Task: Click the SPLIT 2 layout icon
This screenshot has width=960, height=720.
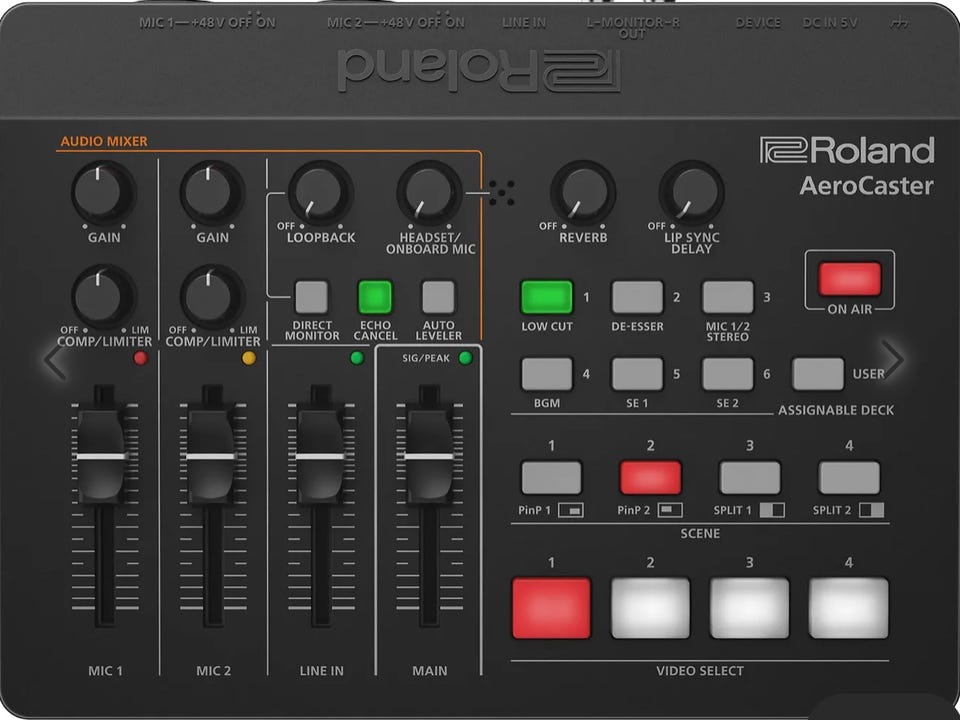Action: pos(871,510)
